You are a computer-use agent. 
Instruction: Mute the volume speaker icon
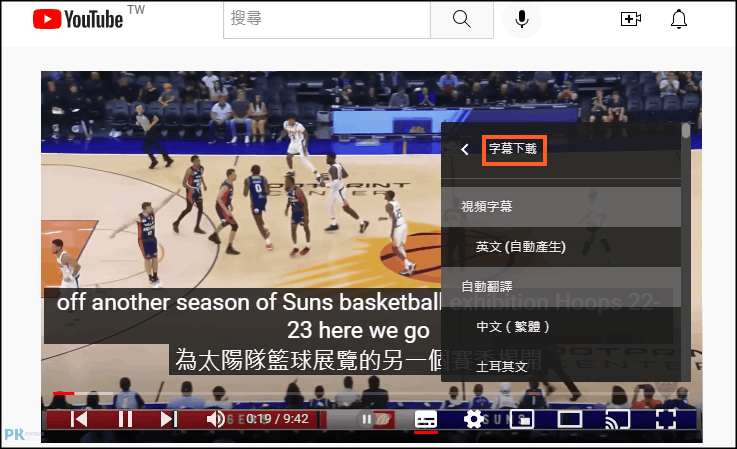pos(215,419)
